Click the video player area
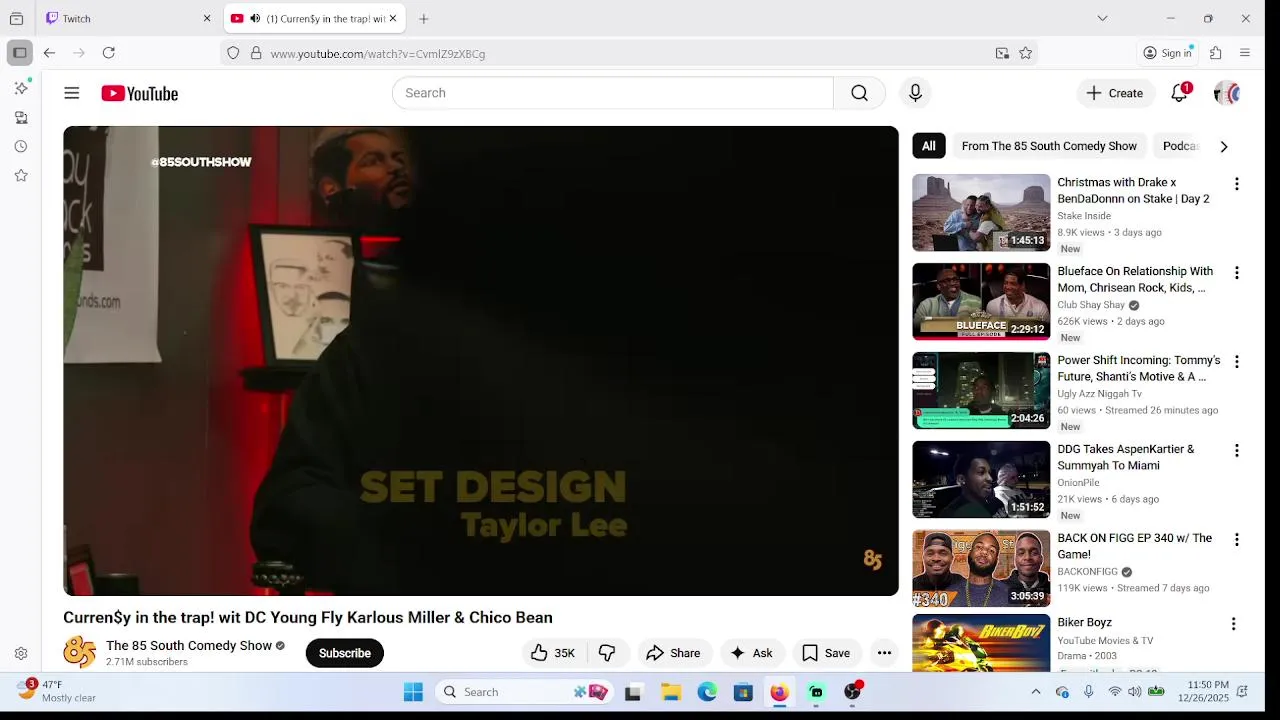The height and width of the screenshot is (720, 1280). [x=481, y=361]
